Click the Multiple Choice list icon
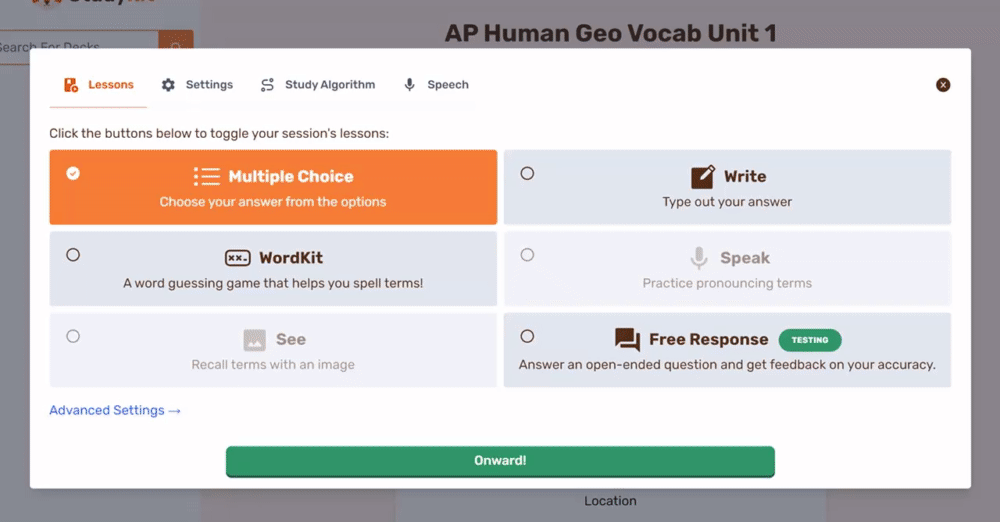1000x522 pixels. click(x=206, y=177)
